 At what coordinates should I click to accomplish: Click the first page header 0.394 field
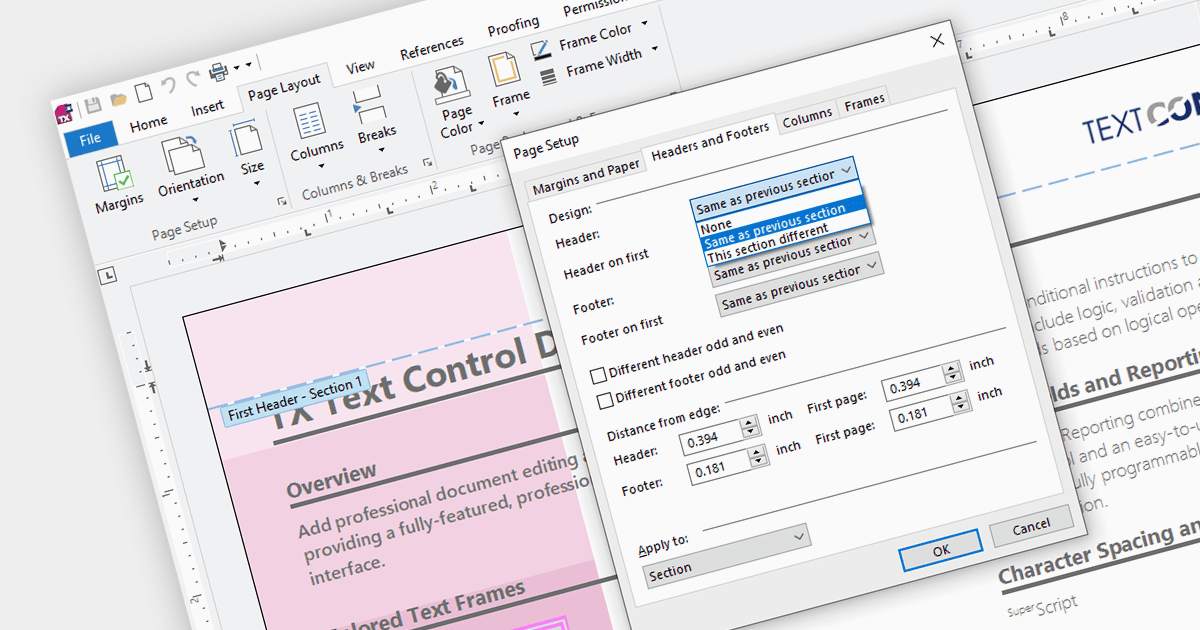tap(913, 383)
